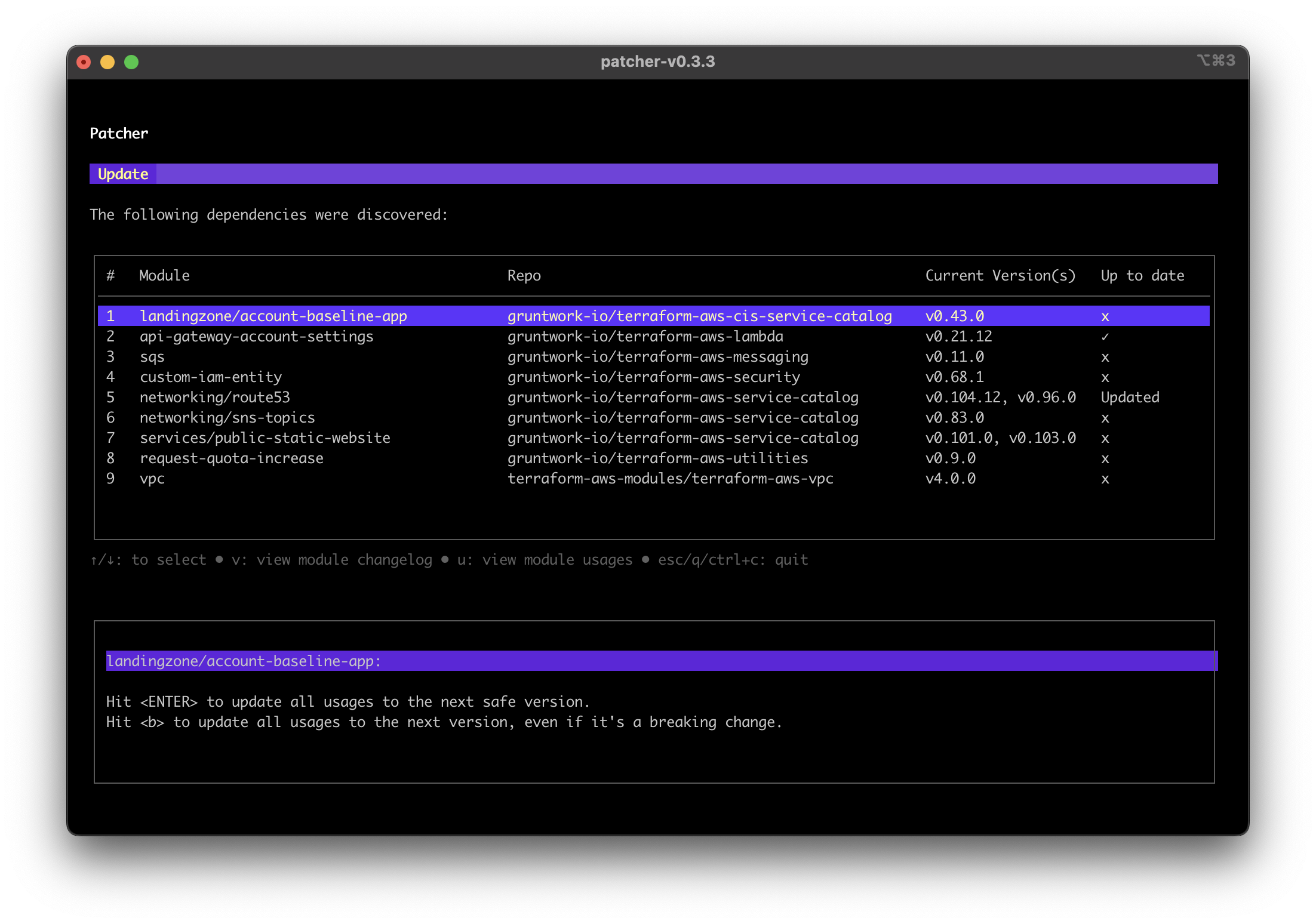Click the Current Version(s) column header
1316x924 pixels.
click(1000, 275)
